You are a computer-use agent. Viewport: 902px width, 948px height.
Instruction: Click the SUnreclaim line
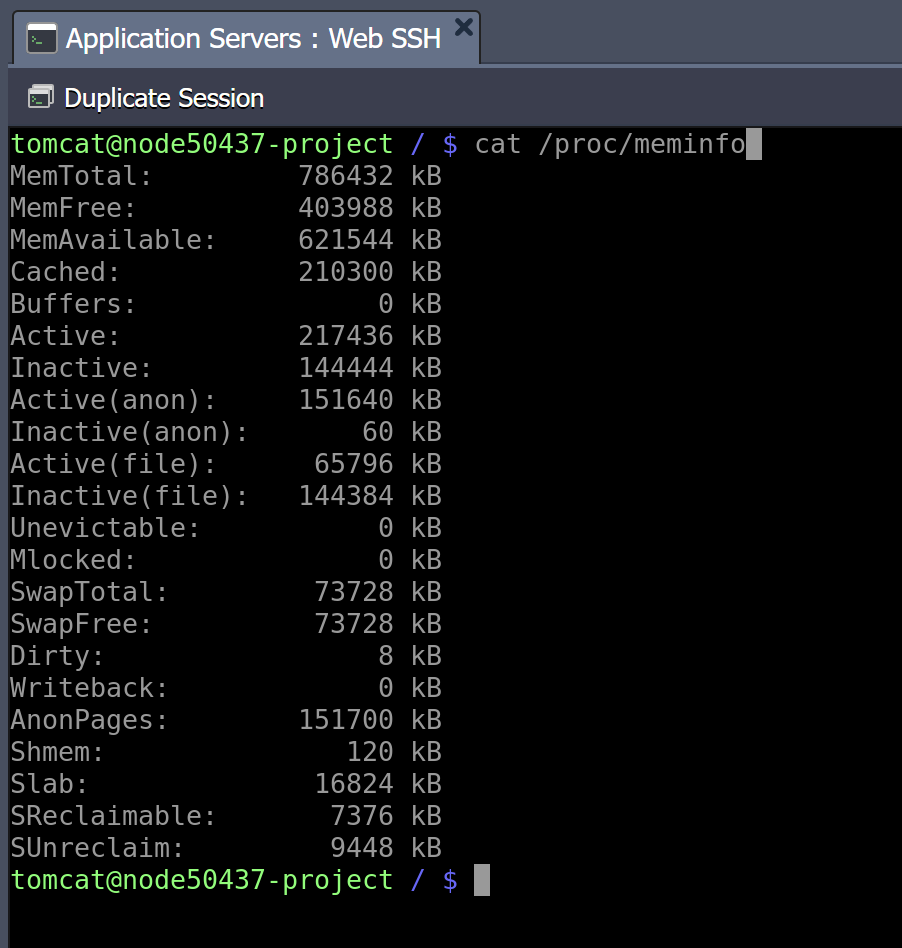pyautogui.click(x=226, y=848)
